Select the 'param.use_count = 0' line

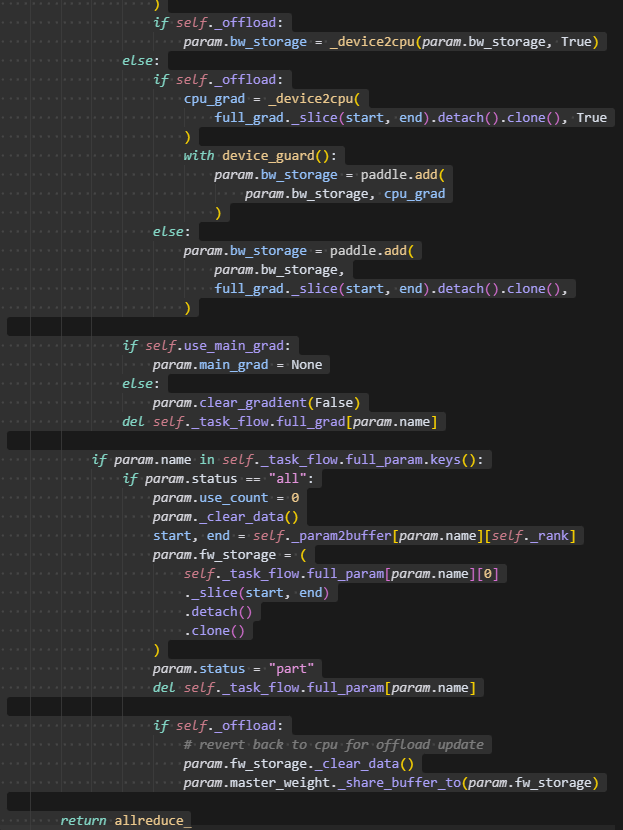[225, 498]
